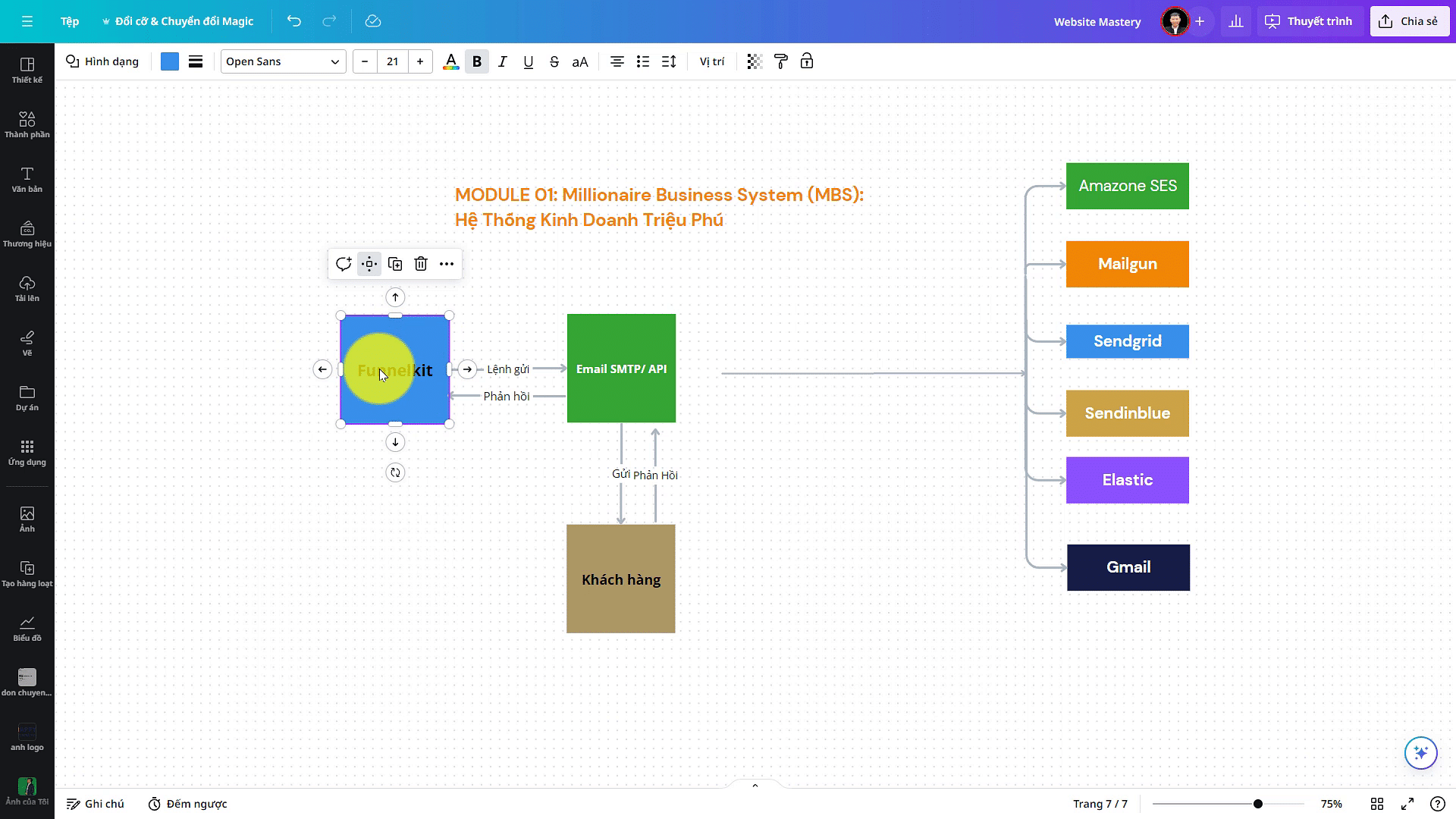Toggle strikethrough formatting

(x=554, y=61)
